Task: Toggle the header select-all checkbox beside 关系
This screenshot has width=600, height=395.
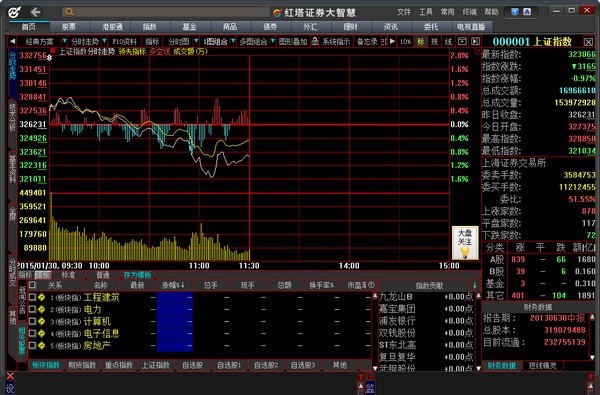Action: (x=33, y=285)
